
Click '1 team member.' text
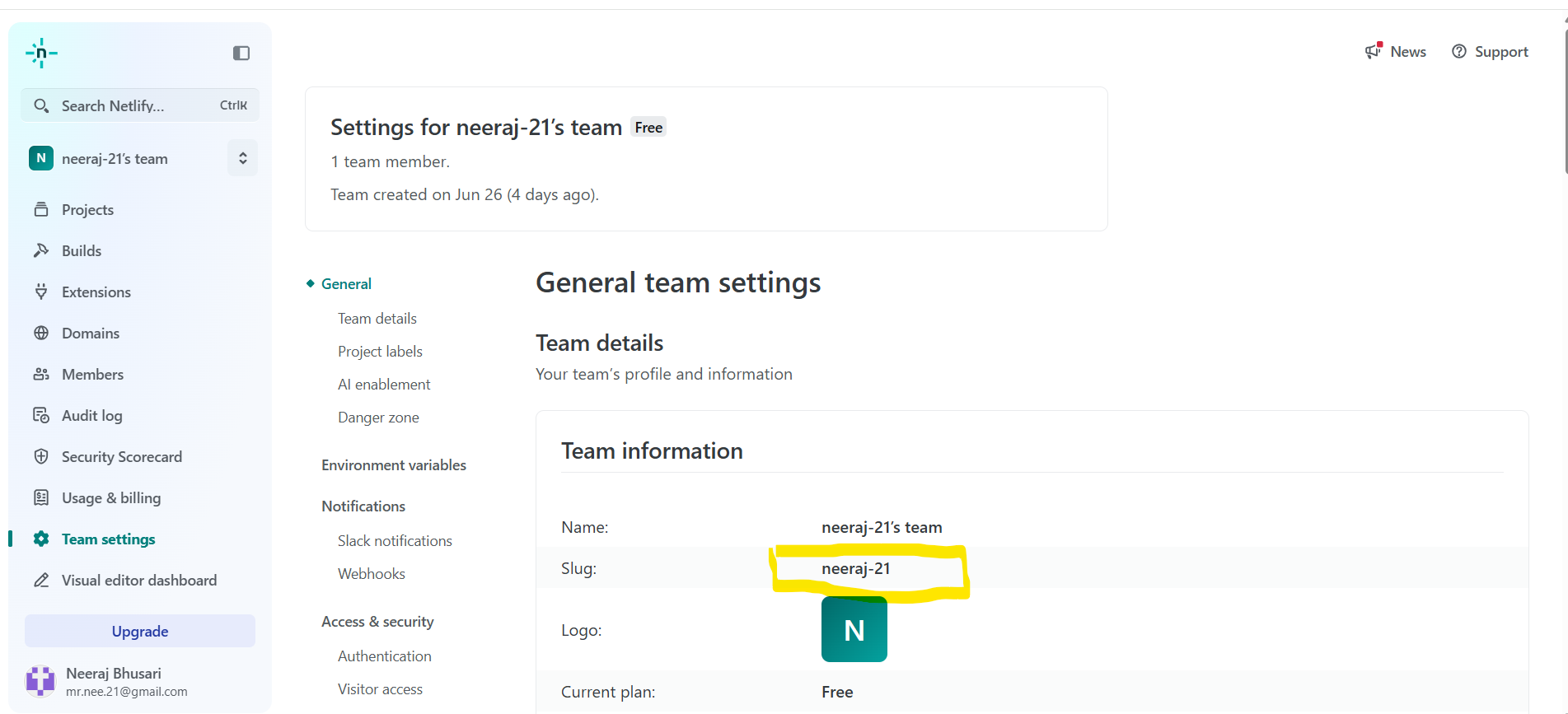pos(390,161)
